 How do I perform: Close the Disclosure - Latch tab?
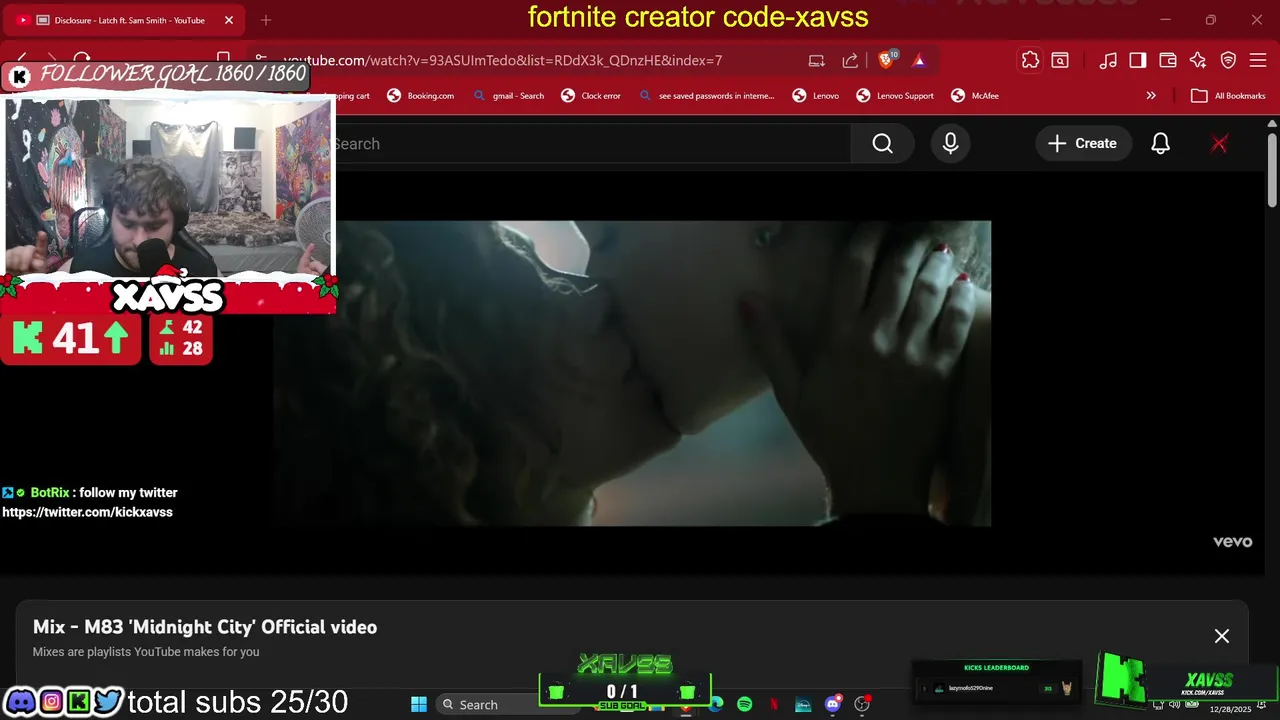click(229, 20)
